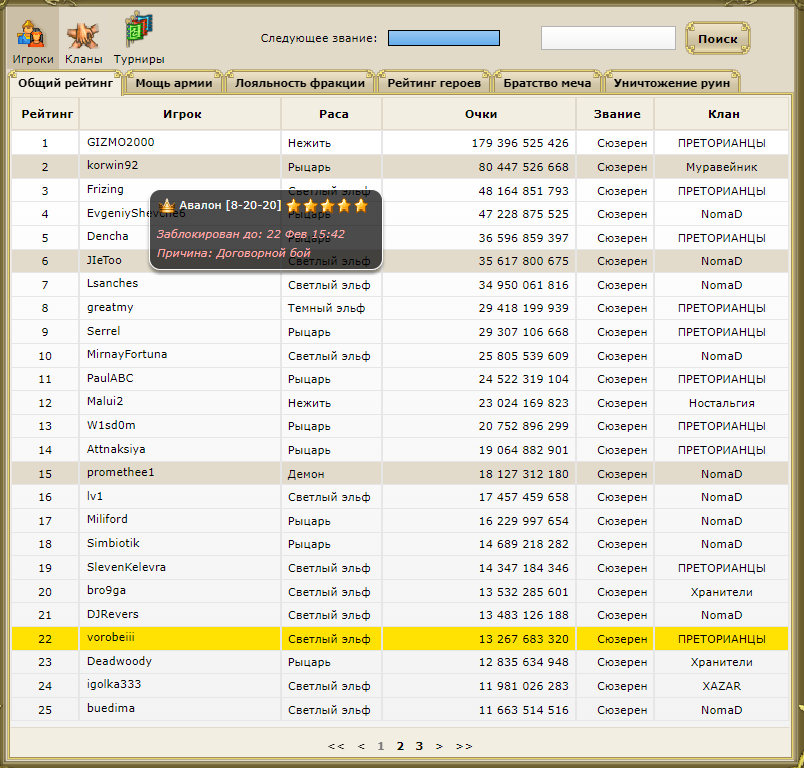Select the Уничтожение руин tab
804x768 pixels.
coord(672,83)
